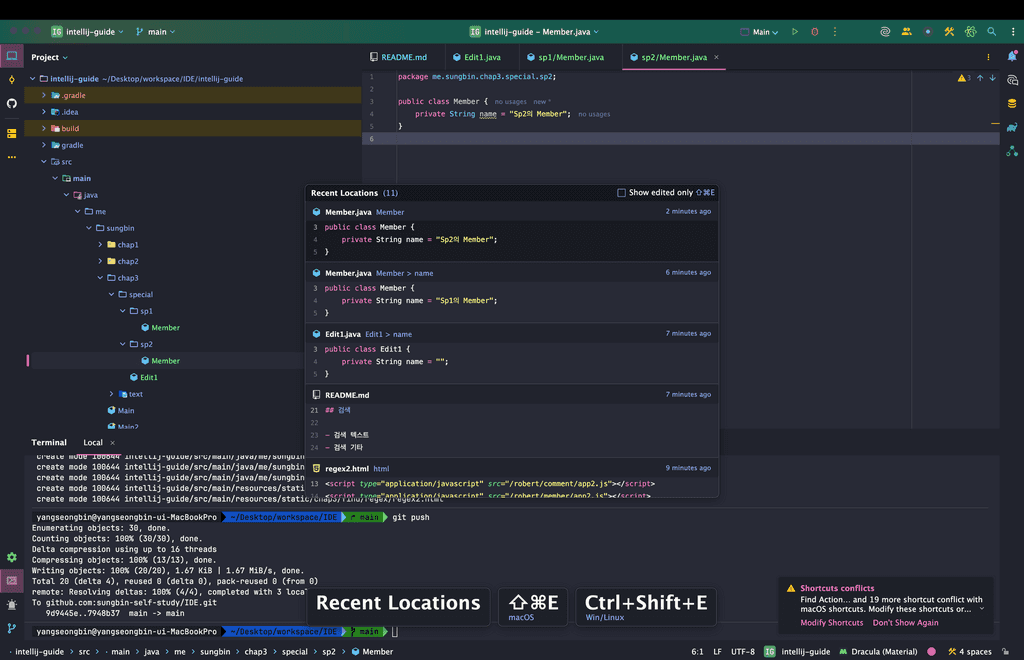Open the Main run configuration dropdown

760,32
